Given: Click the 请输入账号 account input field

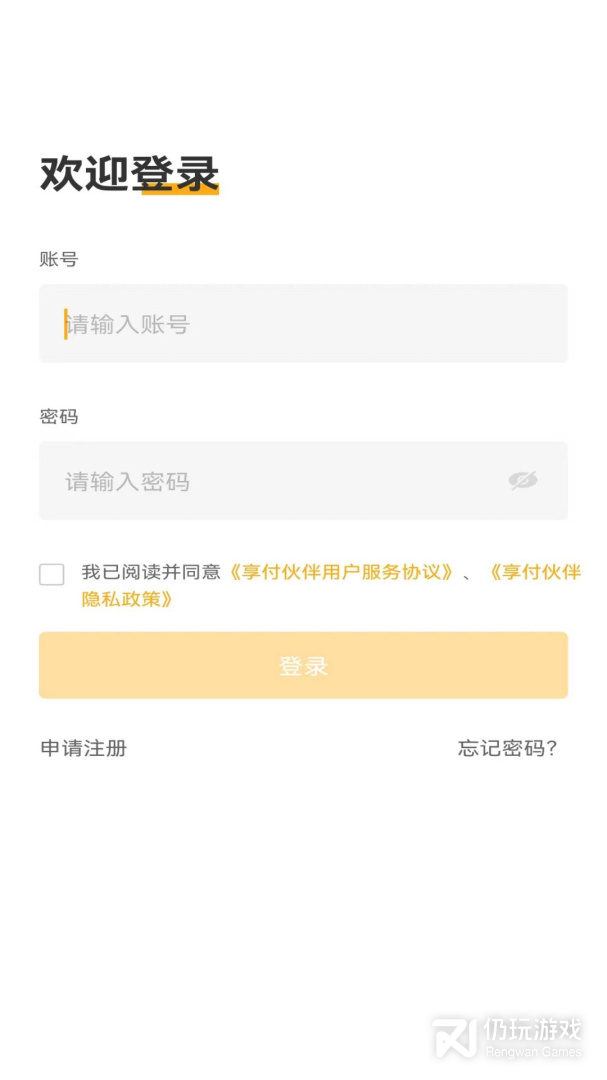Looking at the screenshot, I should (x=303, y=324).
